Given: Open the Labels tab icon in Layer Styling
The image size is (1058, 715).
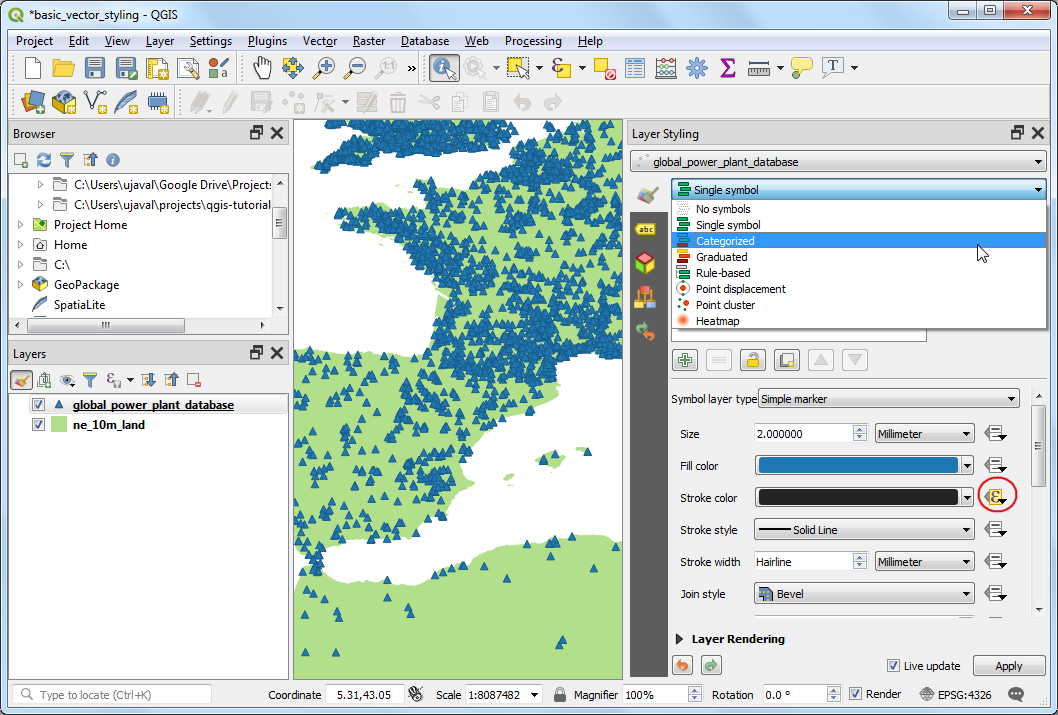Looking at the screenshot, I should coord(646,229).
